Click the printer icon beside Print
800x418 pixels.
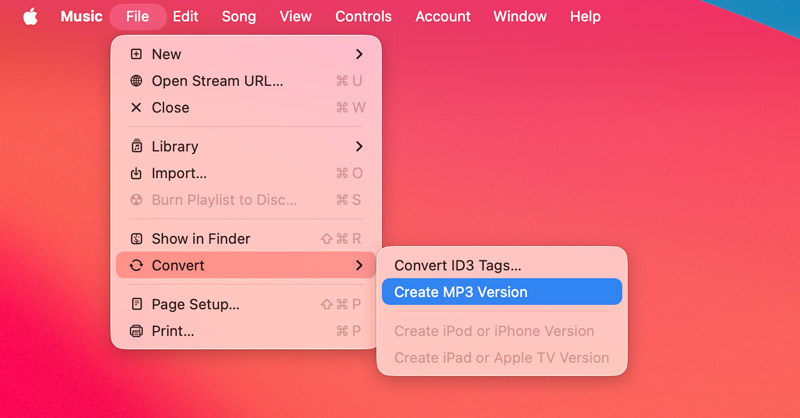pos(136,331)
